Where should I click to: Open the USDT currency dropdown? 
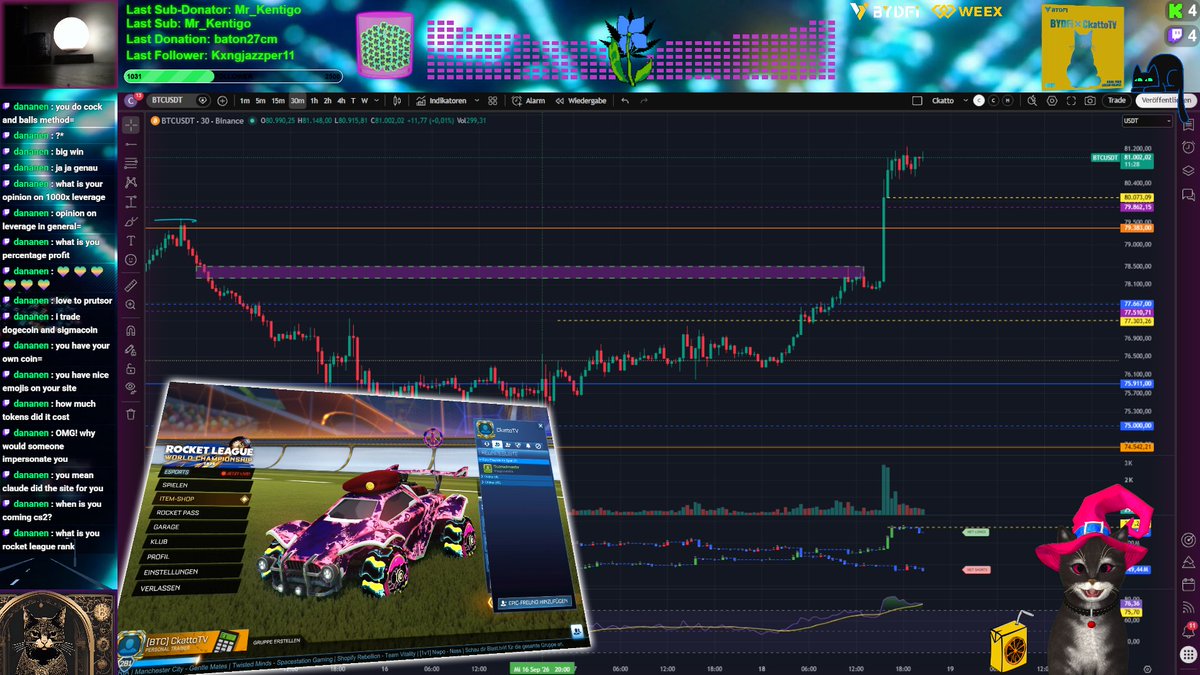1146,121
